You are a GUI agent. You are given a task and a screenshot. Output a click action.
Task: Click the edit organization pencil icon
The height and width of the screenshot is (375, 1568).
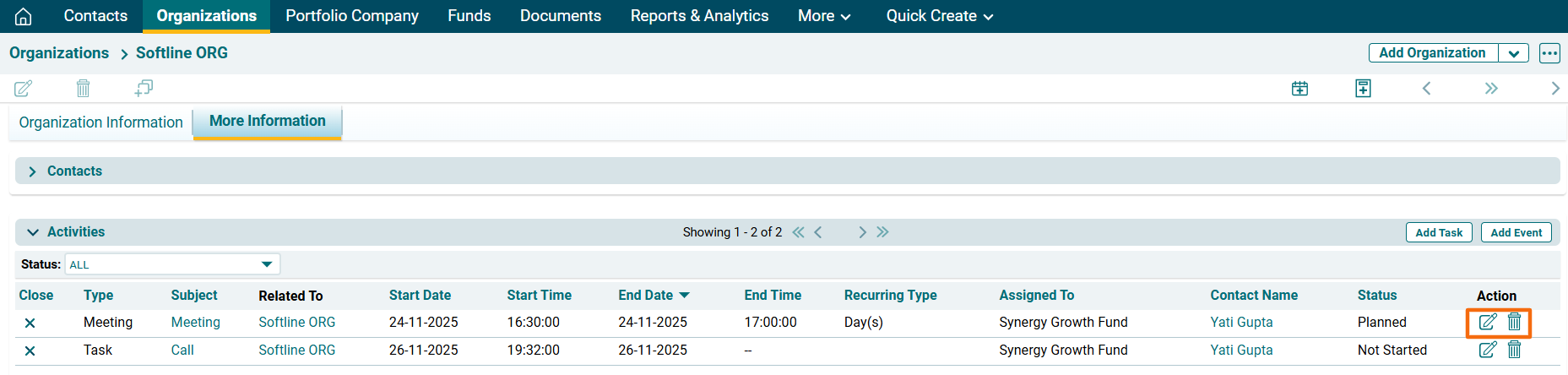tap(24, 88)
